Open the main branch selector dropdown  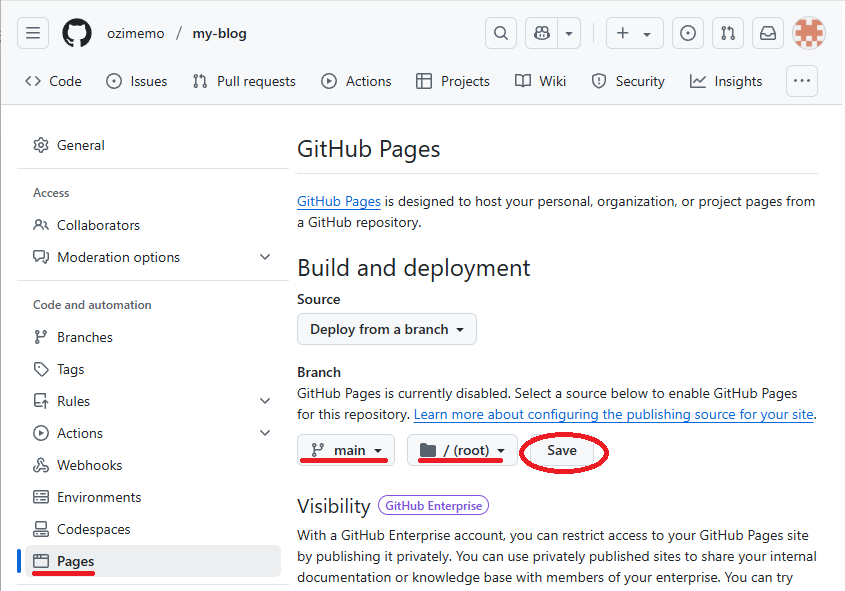click(x=346, y=450)
